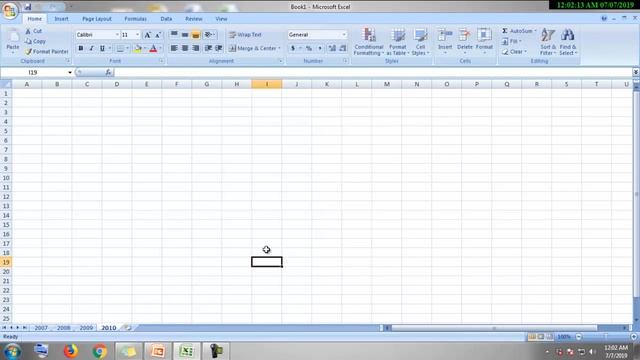Click the Insert Function fx button
Viewport: 640px width, 360px height.
pos(108,72)
